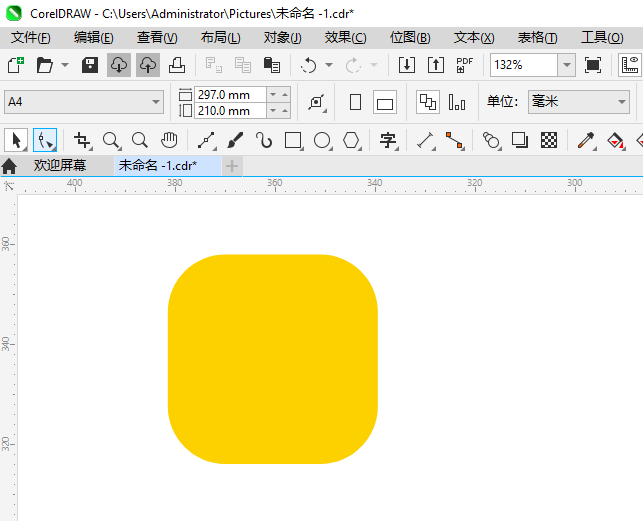Toggle full-screen preview
Viewport: 643px width, 521px height.
[593, 65]
